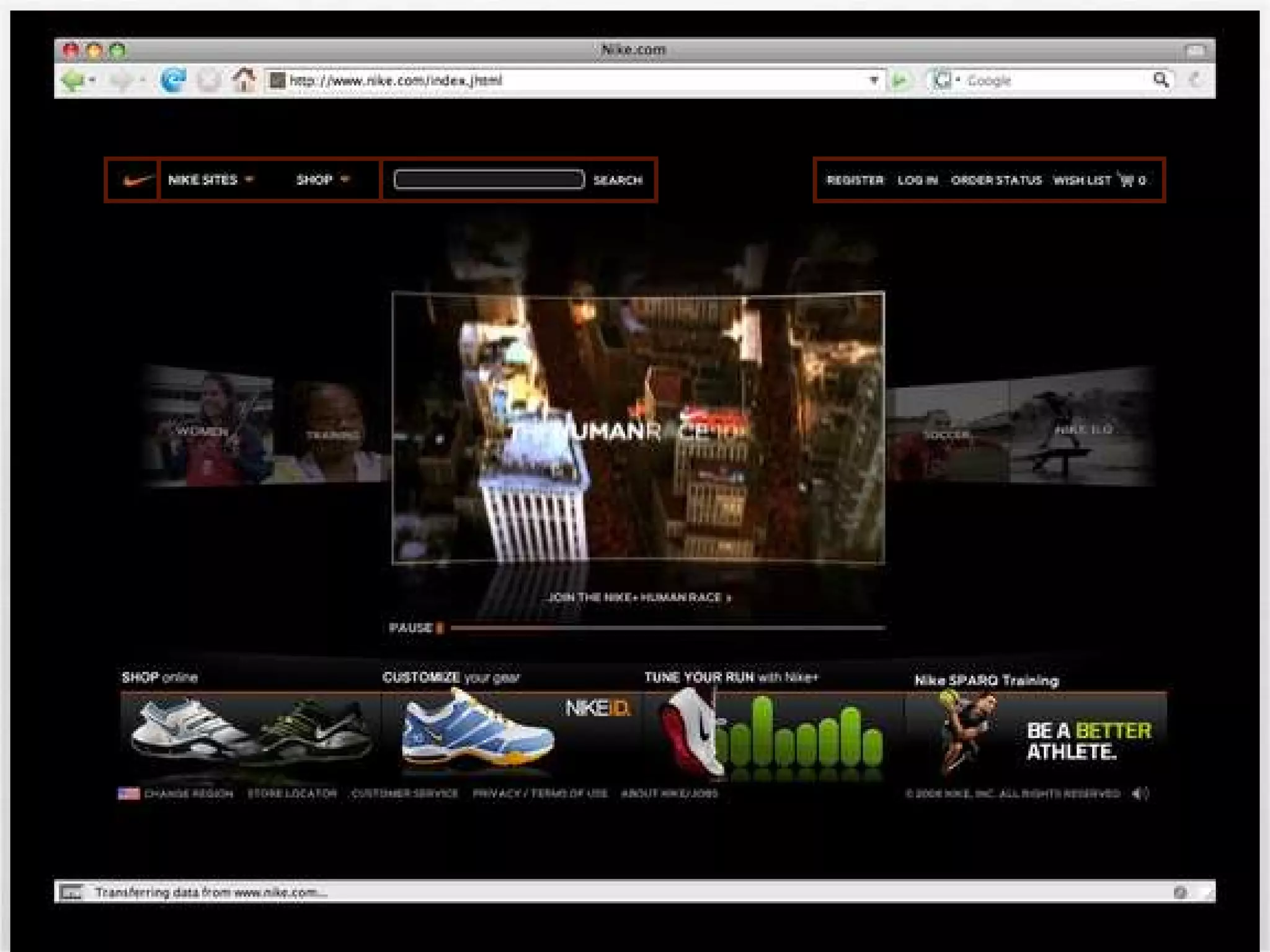Open the Register link

point(855,180)
